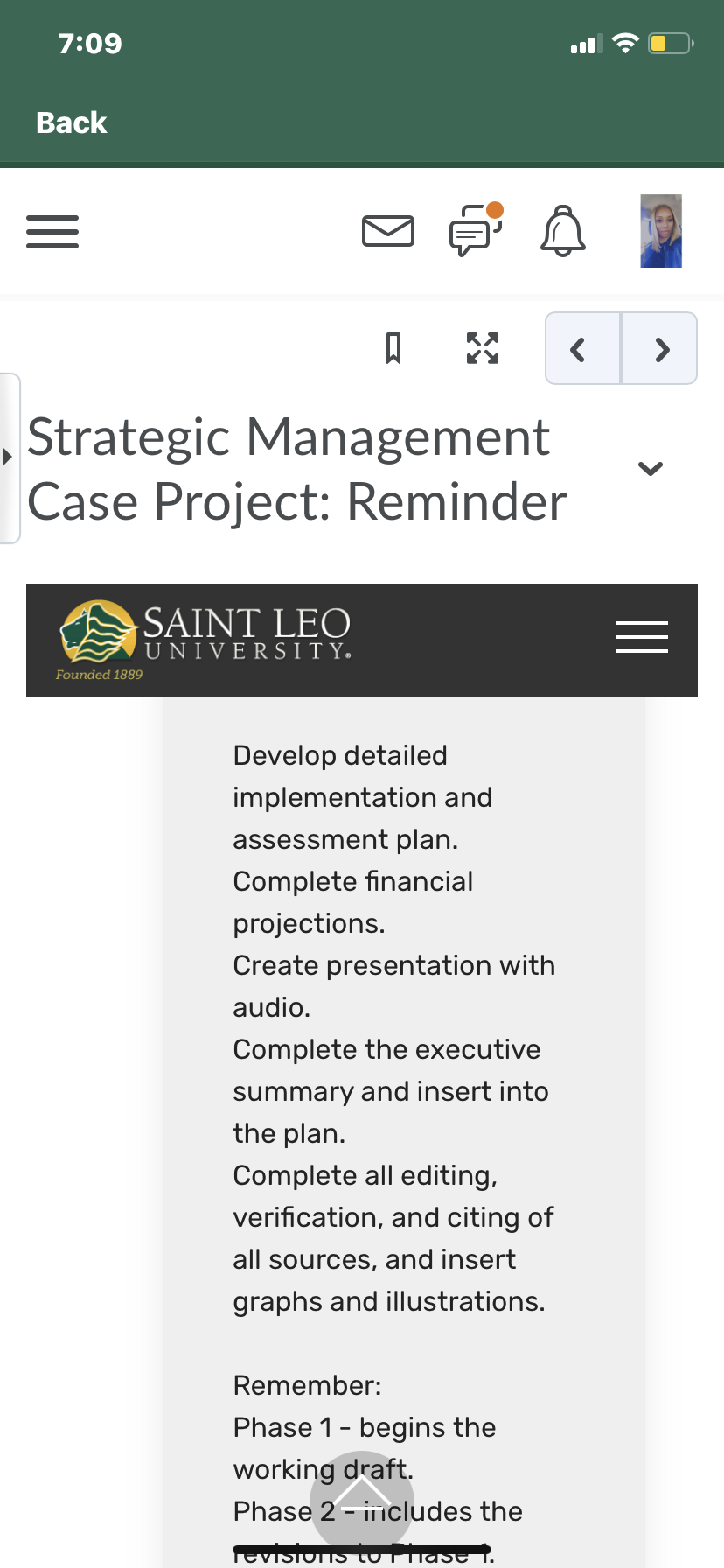Click the Saint Leo University logo
This screenshot has height=1568, width=724.
click(205, 639)
